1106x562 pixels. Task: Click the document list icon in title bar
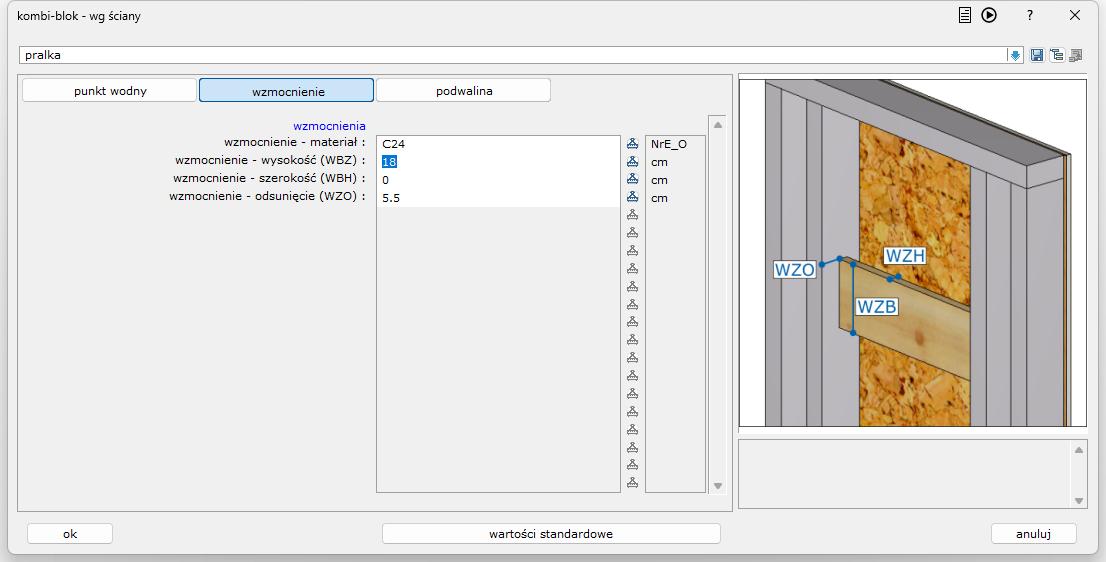965,15
